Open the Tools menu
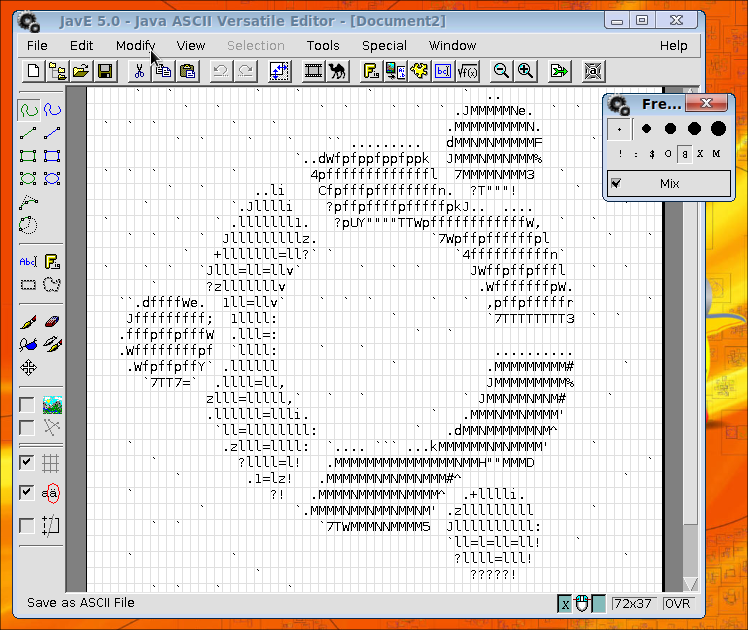The width and height of the screenshot is (748, 630). (x=323, y=46)
